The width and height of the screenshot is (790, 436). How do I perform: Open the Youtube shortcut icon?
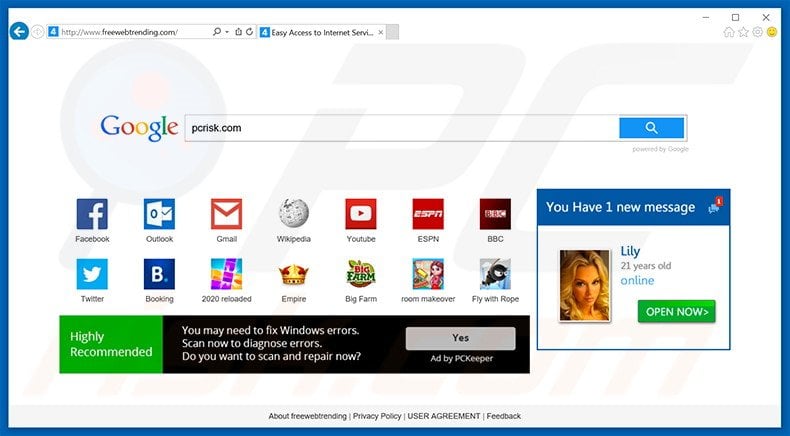click(x=361, y=214)
